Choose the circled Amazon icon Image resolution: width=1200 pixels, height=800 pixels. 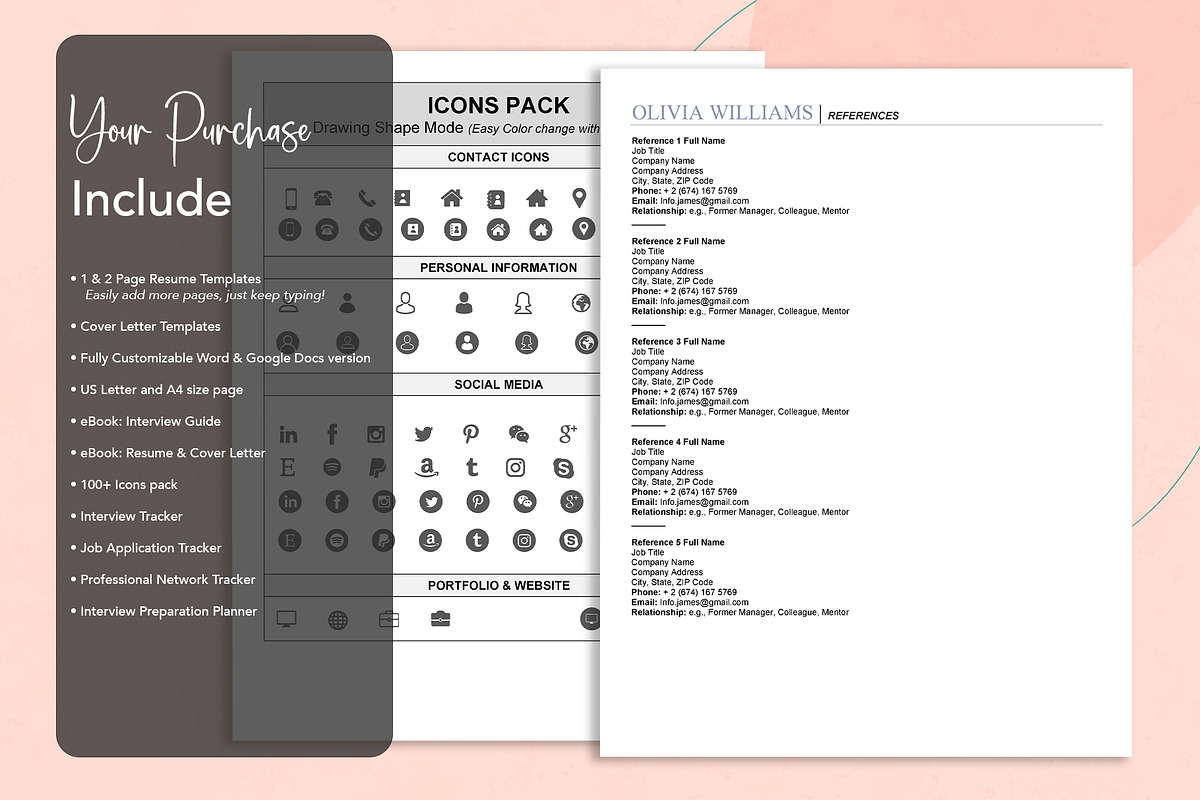point(431,541)
